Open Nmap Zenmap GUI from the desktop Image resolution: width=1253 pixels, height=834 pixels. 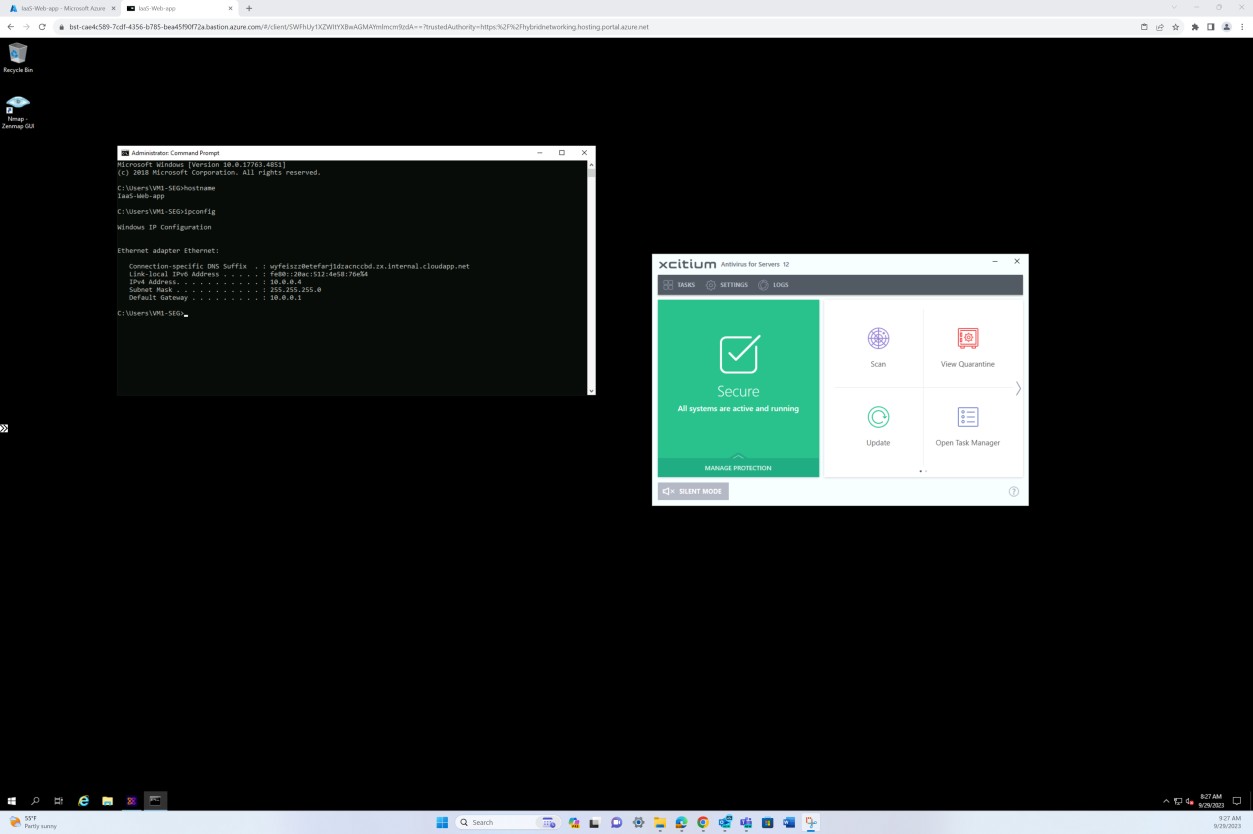pos(17,105)
